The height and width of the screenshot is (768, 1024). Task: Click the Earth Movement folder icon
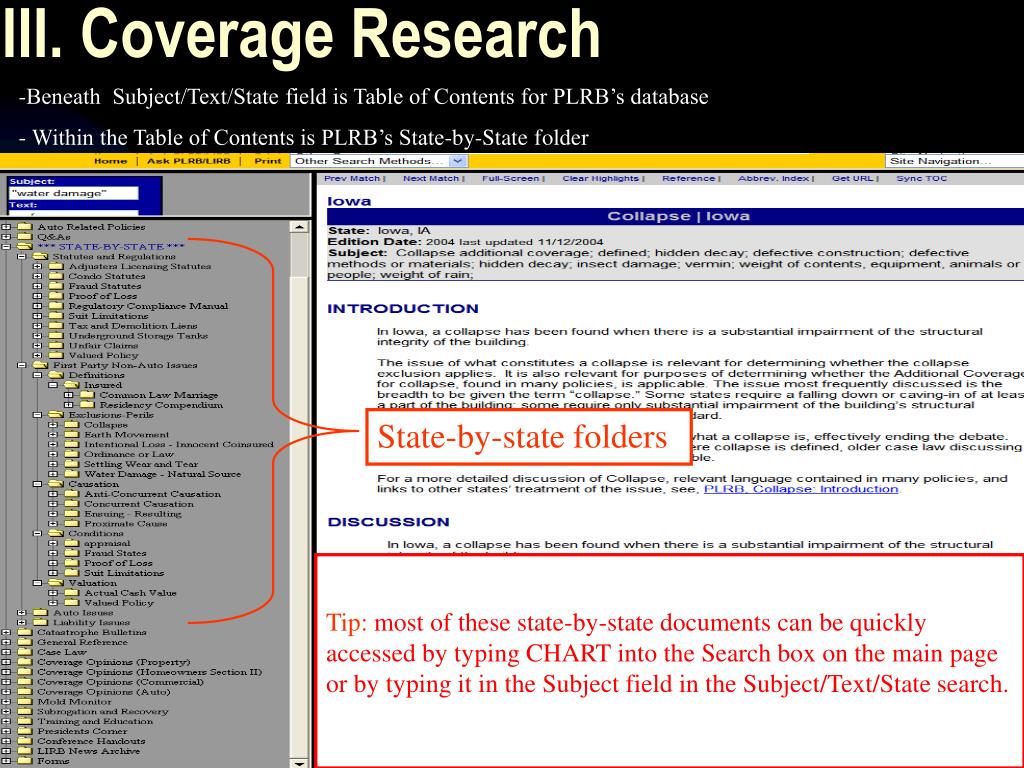72,434
